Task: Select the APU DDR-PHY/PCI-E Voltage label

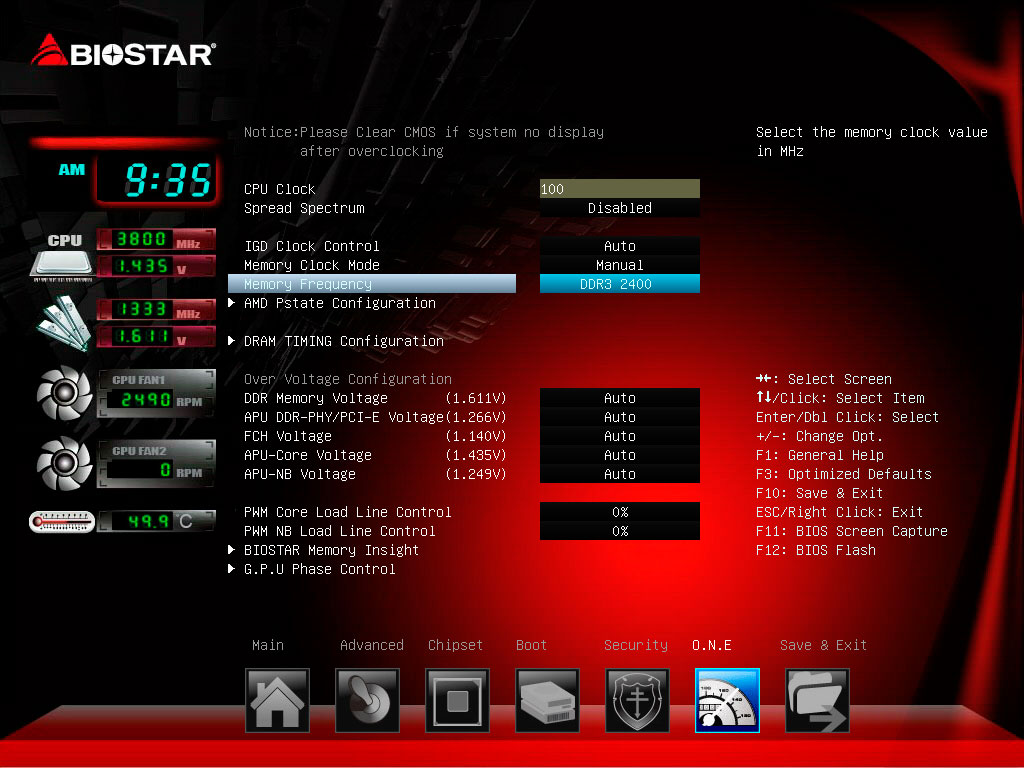Action: tap(344, 417)
